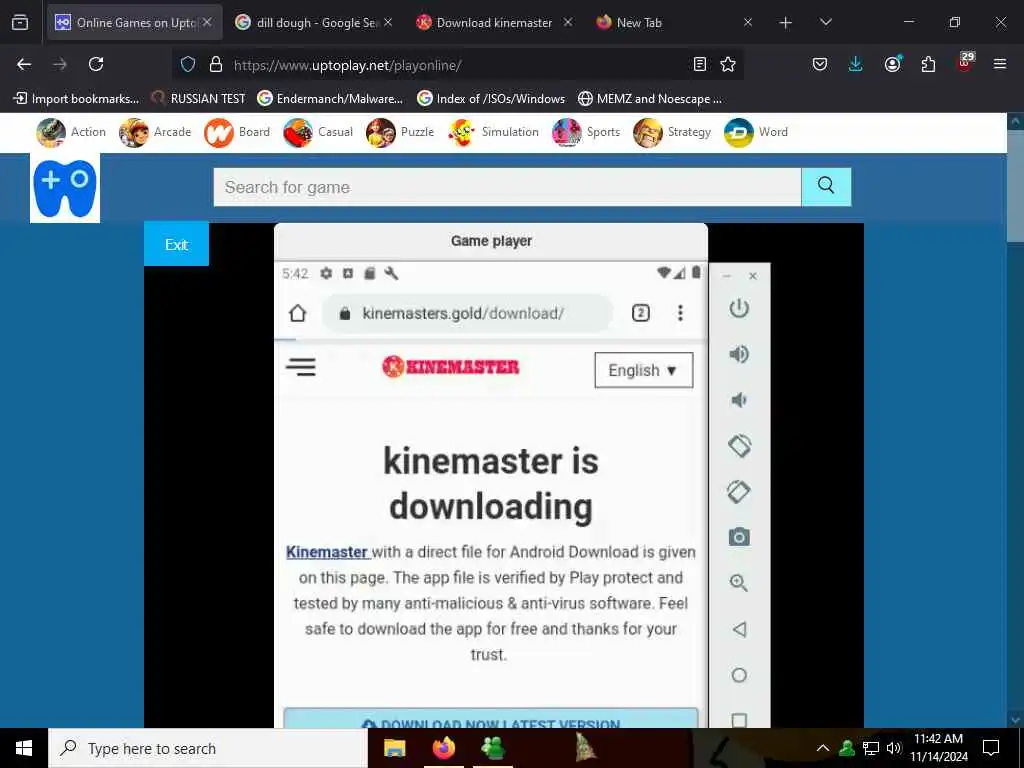Click the blue Exit button
The image size is (1024, 768).
click(176, 244)
